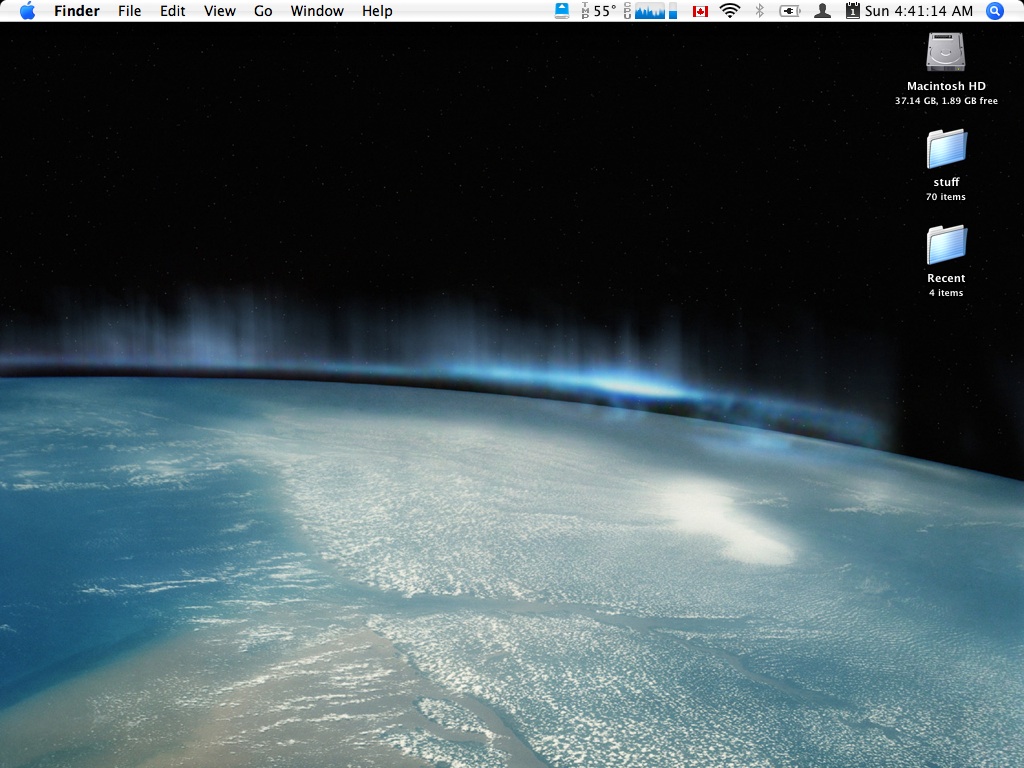Open the Help menu
This screenshot has height=768, width=1024.
(x=377, y=11)
